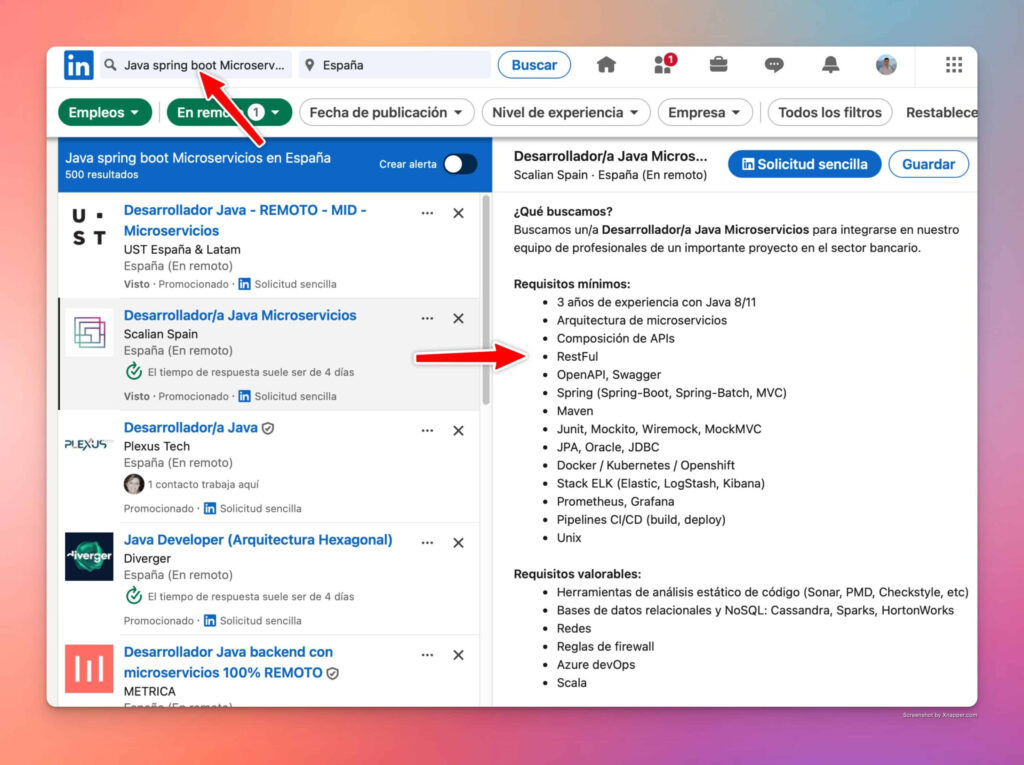Click the Requisitos valorables heading
The width and height of the screenshot is (1024, 765).
[x=577, y=574]
